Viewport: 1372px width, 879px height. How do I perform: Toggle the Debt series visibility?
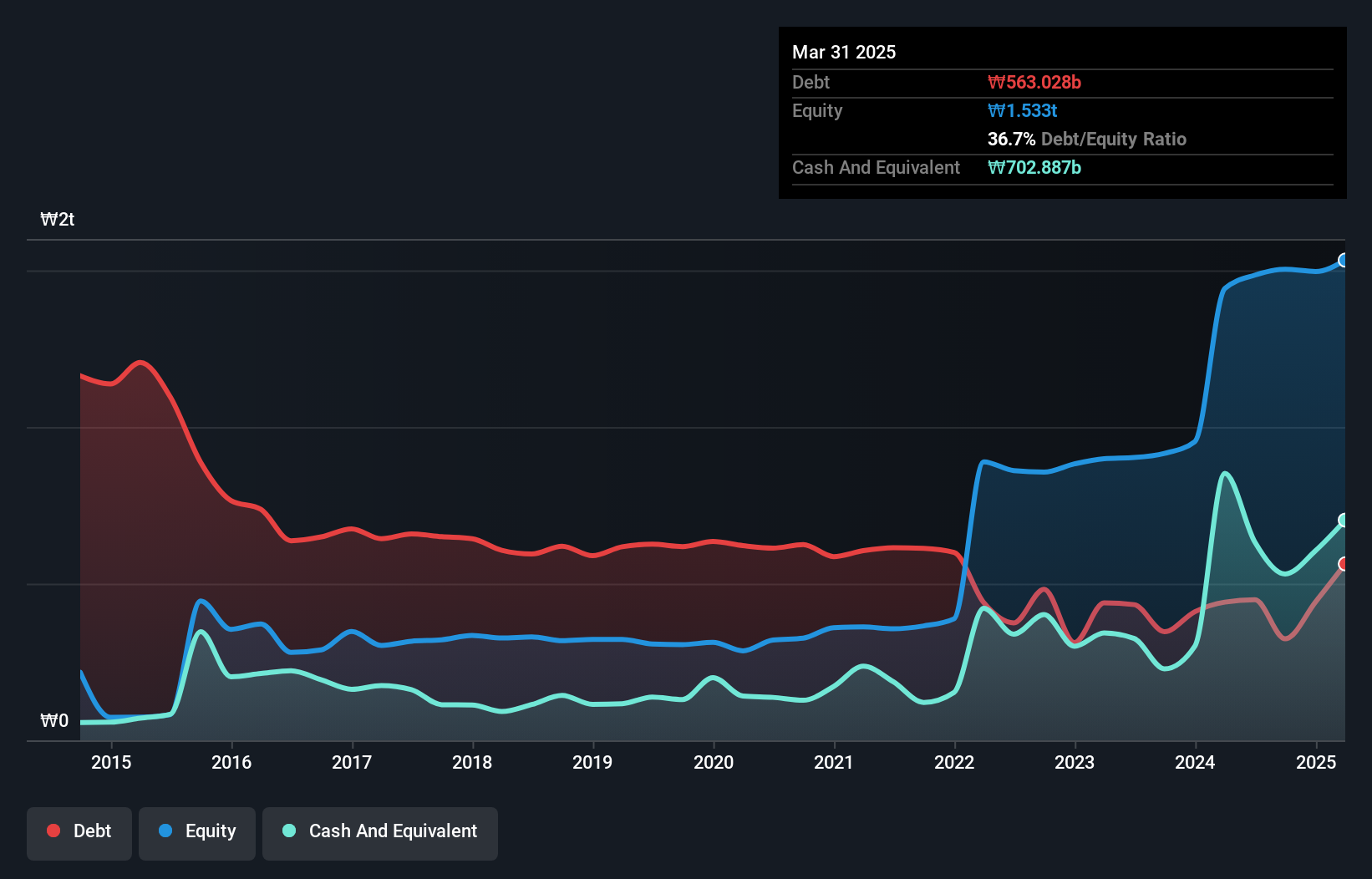(79, 833)
